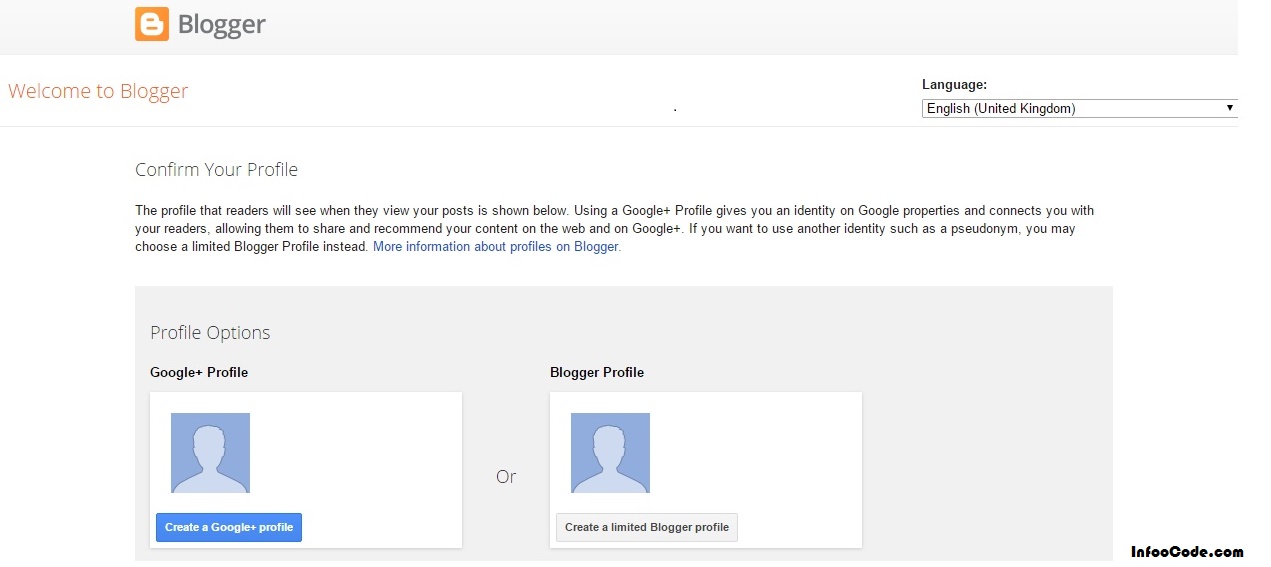
Task: Click the grey Blogger wordmark text
Action: click(x=221, y=25)
